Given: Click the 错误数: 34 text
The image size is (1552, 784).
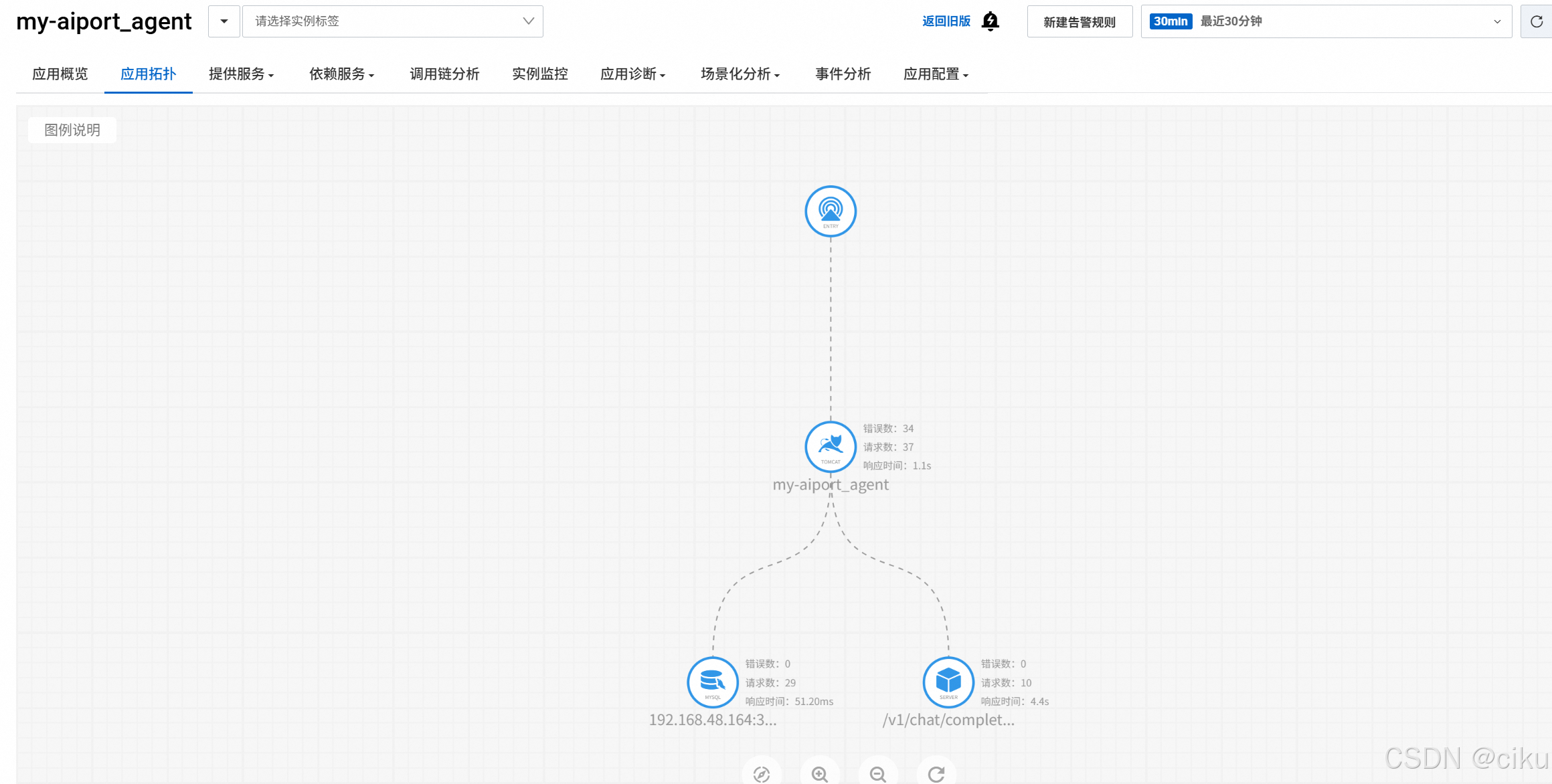Looking at the screenshot, I should click(888, 429).
